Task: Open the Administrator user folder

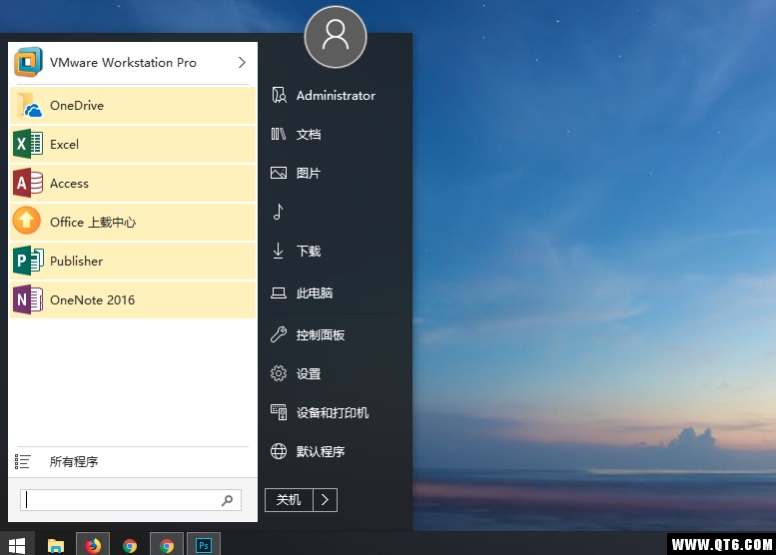Action: [x=335, y=96]
